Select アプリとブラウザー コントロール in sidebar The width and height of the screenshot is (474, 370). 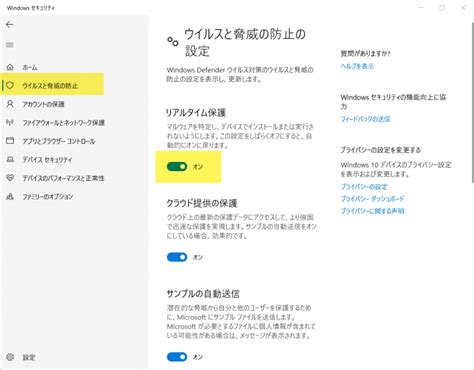click(59, 141)
